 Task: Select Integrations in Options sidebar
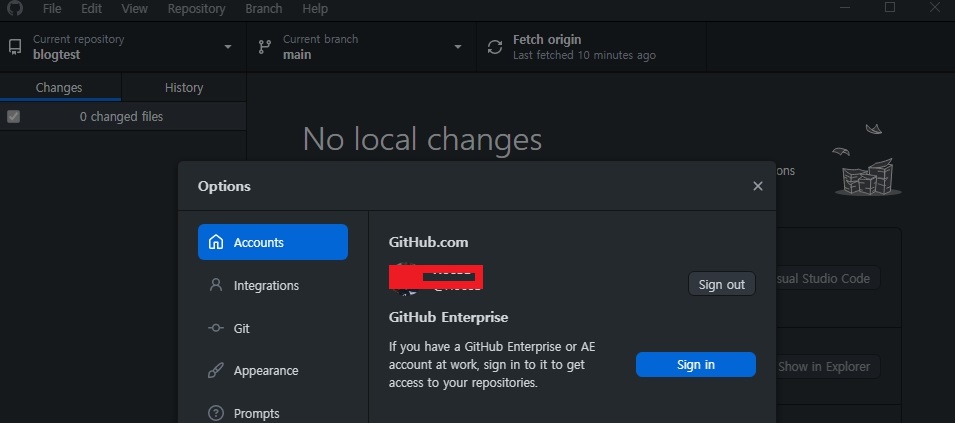[273, 285]
